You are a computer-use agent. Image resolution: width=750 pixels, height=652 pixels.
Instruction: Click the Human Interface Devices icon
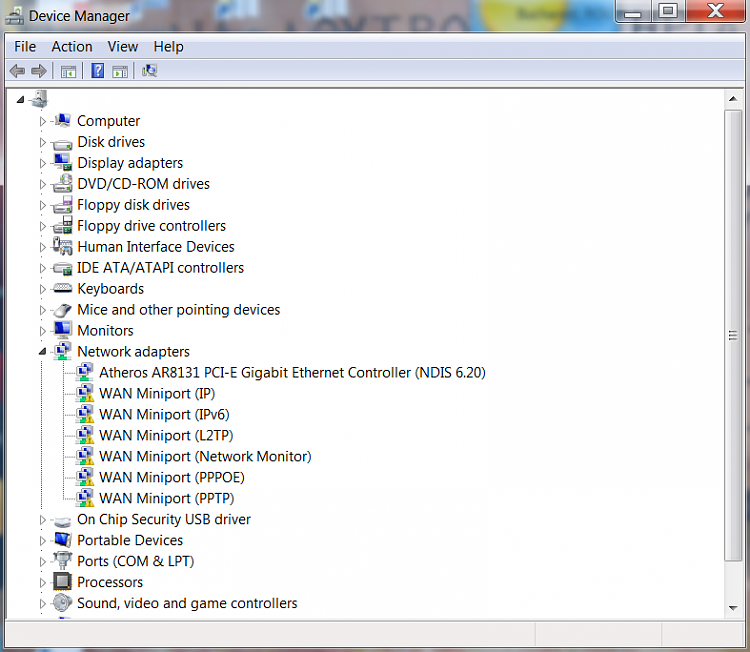pos(62,247)
